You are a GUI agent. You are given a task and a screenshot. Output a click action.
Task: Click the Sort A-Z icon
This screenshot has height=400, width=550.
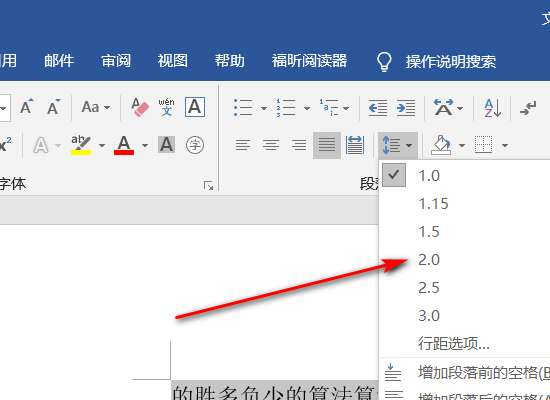pyautogui.click(x=492, y=108)
